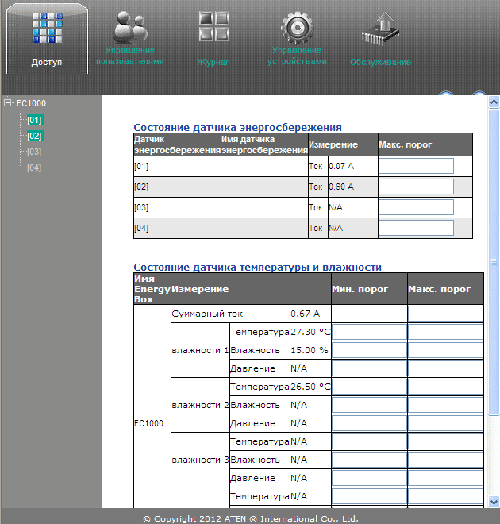Click max threshold field for sensor [03]
This screenshot has height=524, width=500.
pos(416,207)
